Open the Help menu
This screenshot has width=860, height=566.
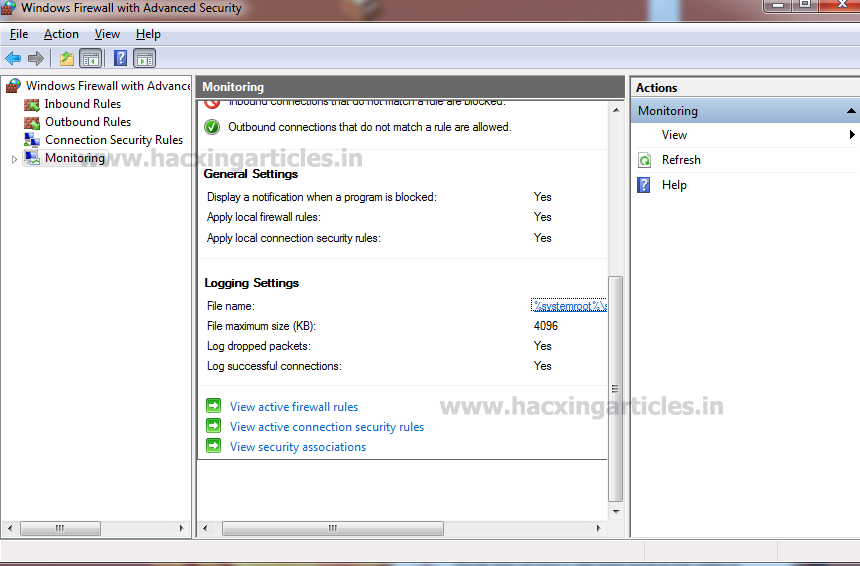(148, 34)
